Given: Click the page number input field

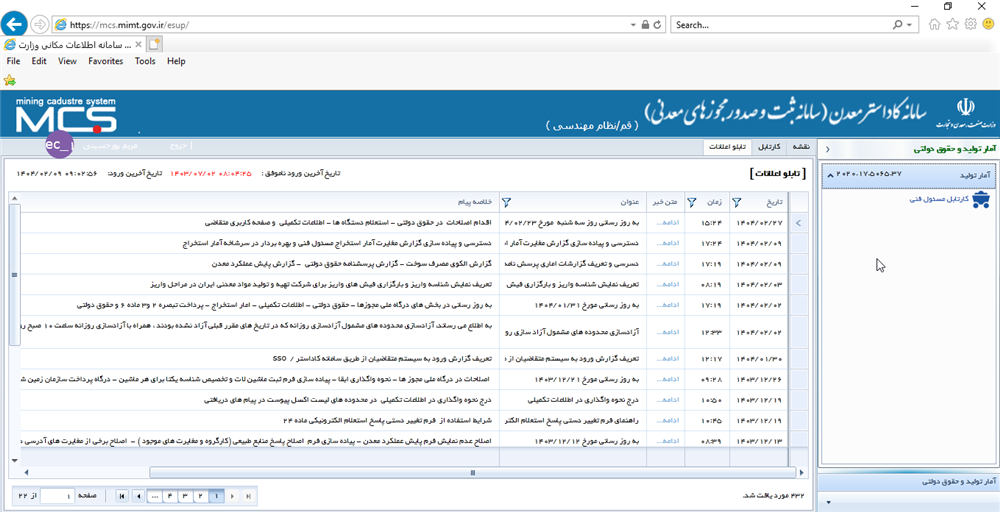Looking at the screenshot, I should 55,495.
